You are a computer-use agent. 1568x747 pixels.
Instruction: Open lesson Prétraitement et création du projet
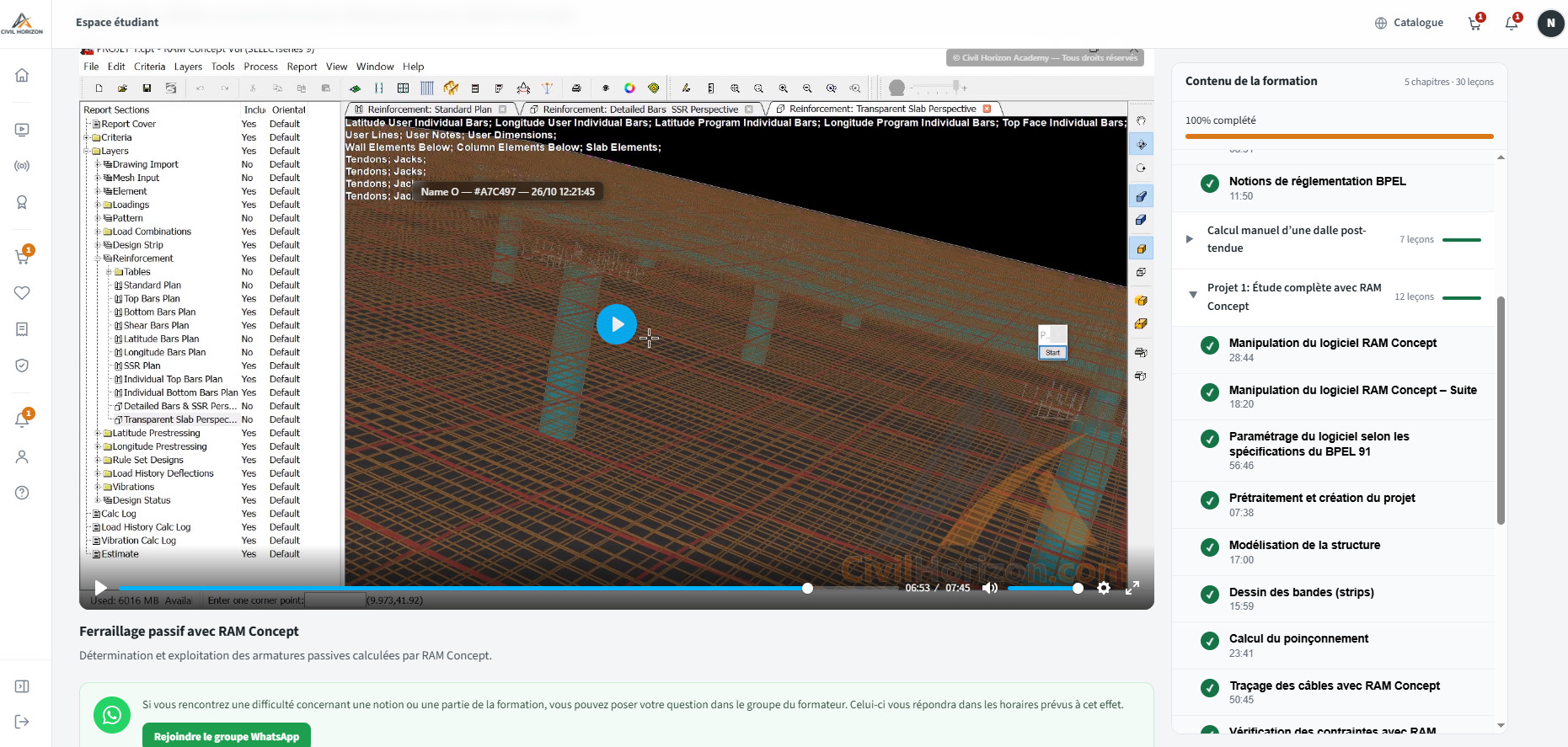coord(1333,504)
